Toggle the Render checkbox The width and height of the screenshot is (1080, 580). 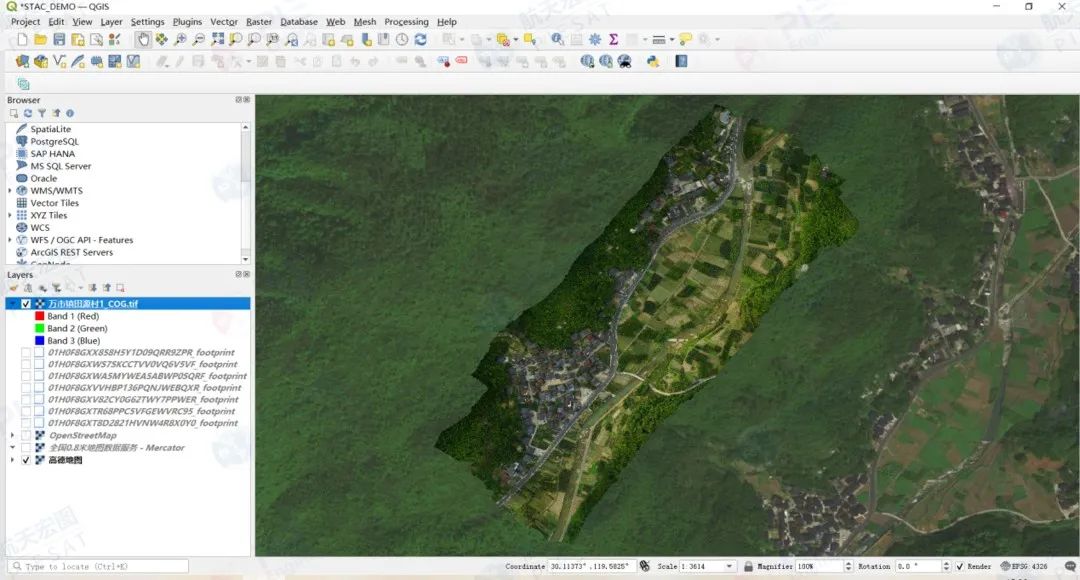pos(959,566)
